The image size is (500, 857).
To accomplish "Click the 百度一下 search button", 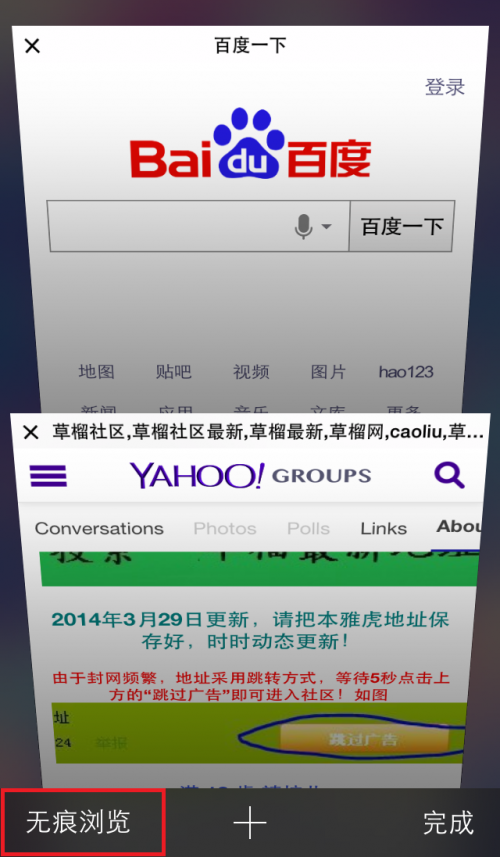I will coord(402,226).
